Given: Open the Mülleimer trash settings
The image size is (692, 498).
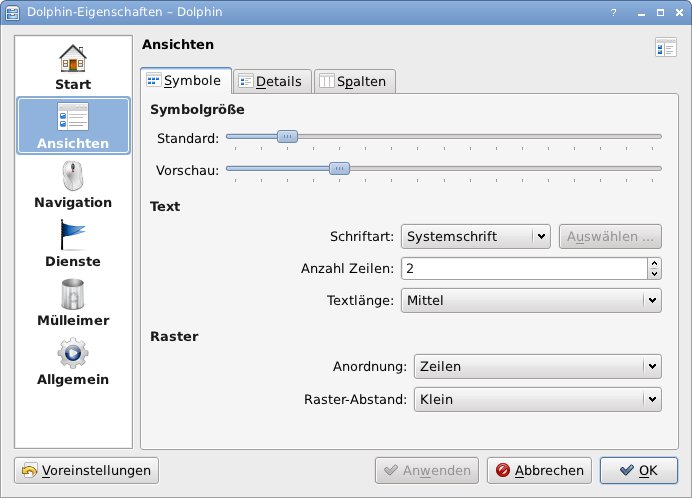Looking at the screenshot, I should point(73,302).
